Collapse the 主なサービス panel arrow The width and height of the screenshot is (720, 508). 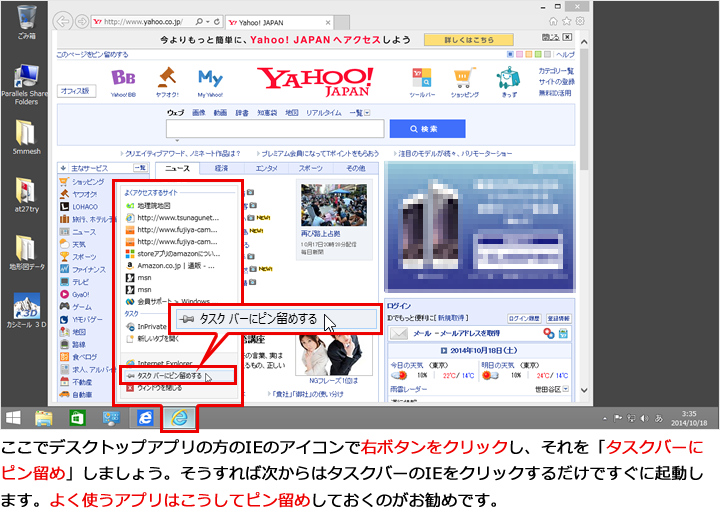pos(63,168)
